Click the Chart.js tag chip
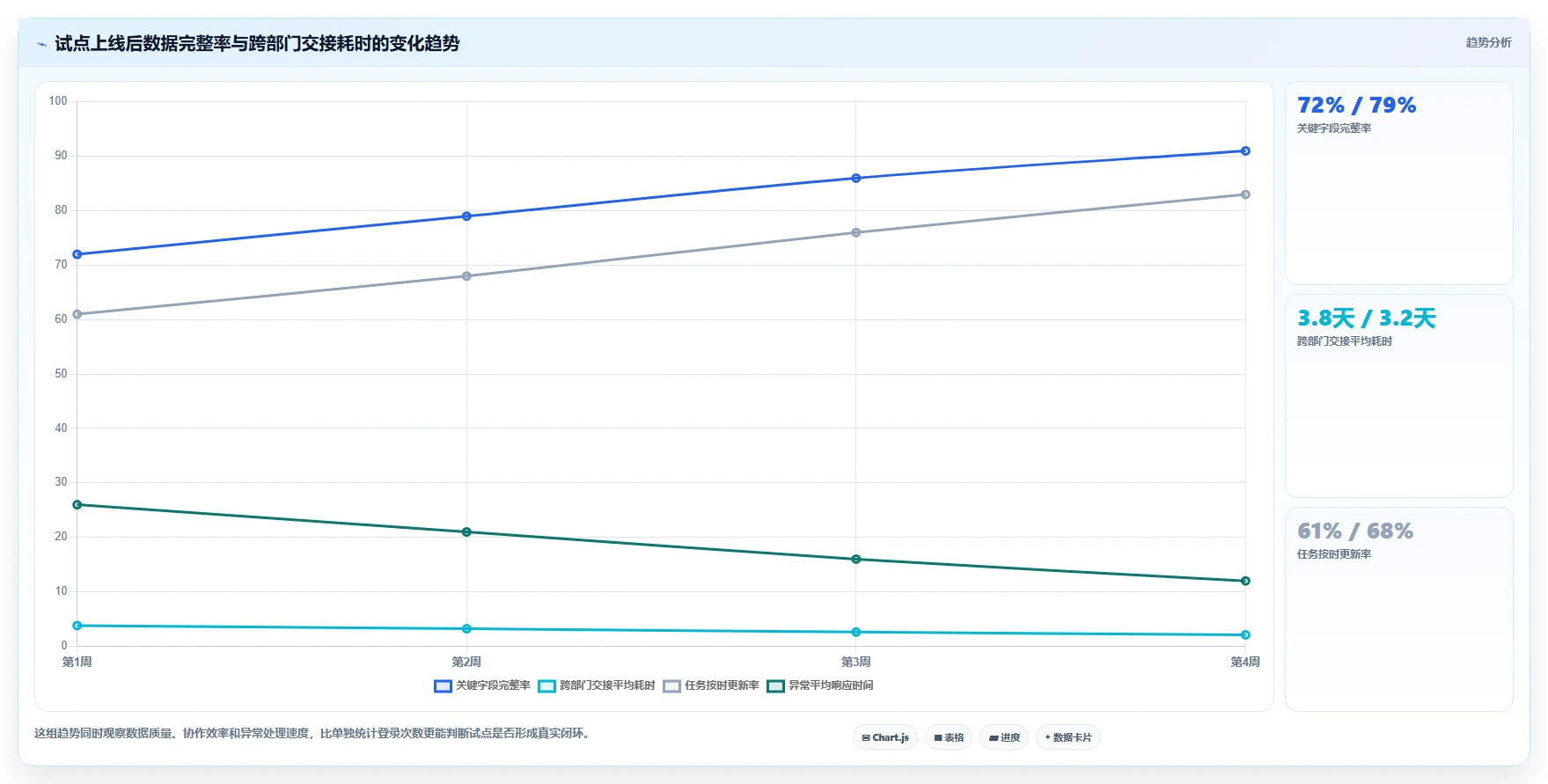 (x=885, y=737)
